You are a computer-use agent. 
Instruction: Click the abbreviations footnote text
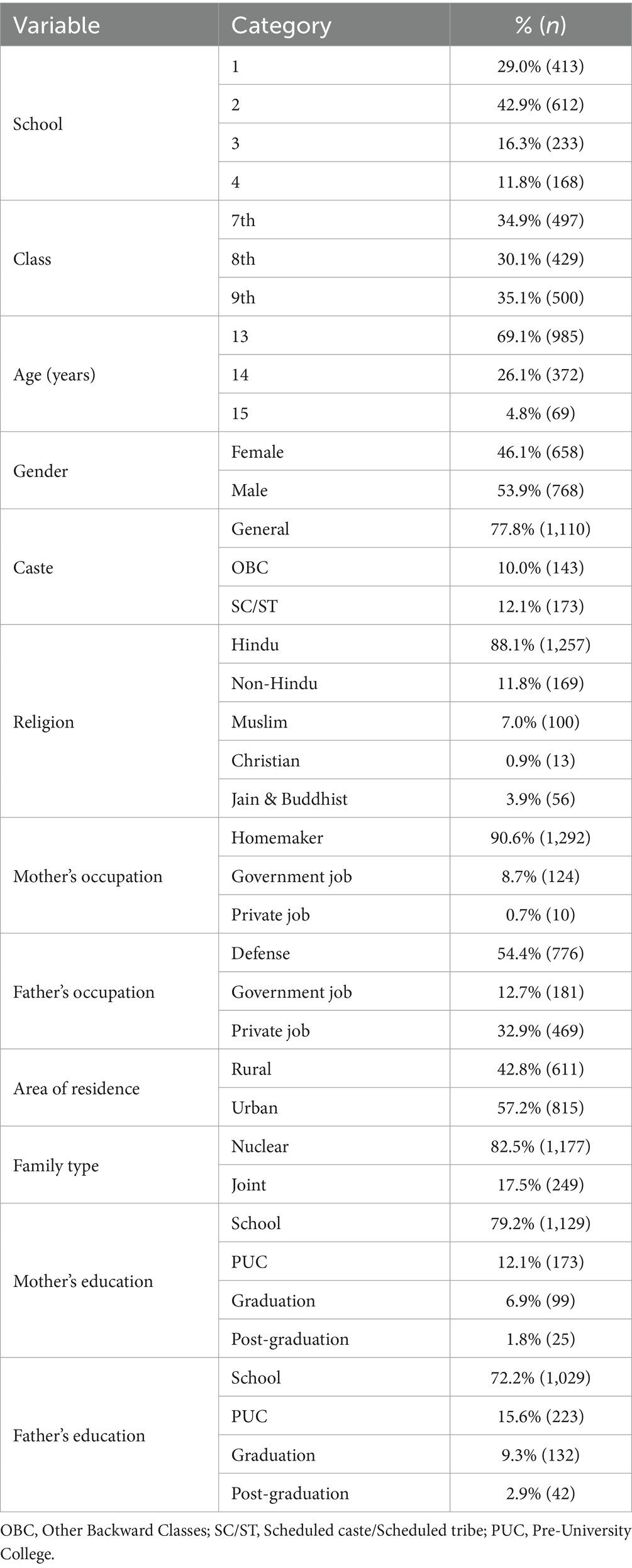tap(316, 1542)
